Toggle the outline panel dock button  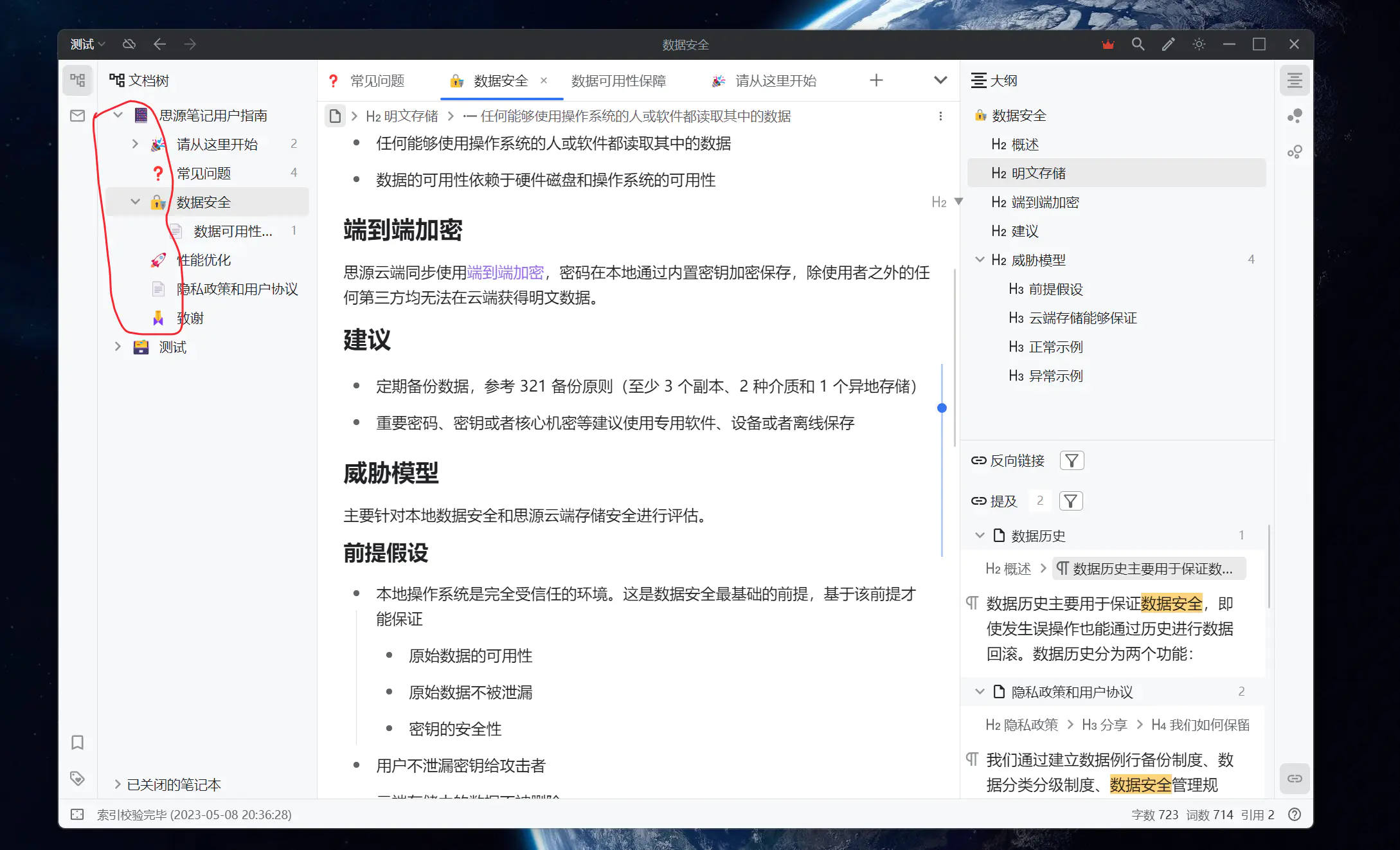[1295, 80]
